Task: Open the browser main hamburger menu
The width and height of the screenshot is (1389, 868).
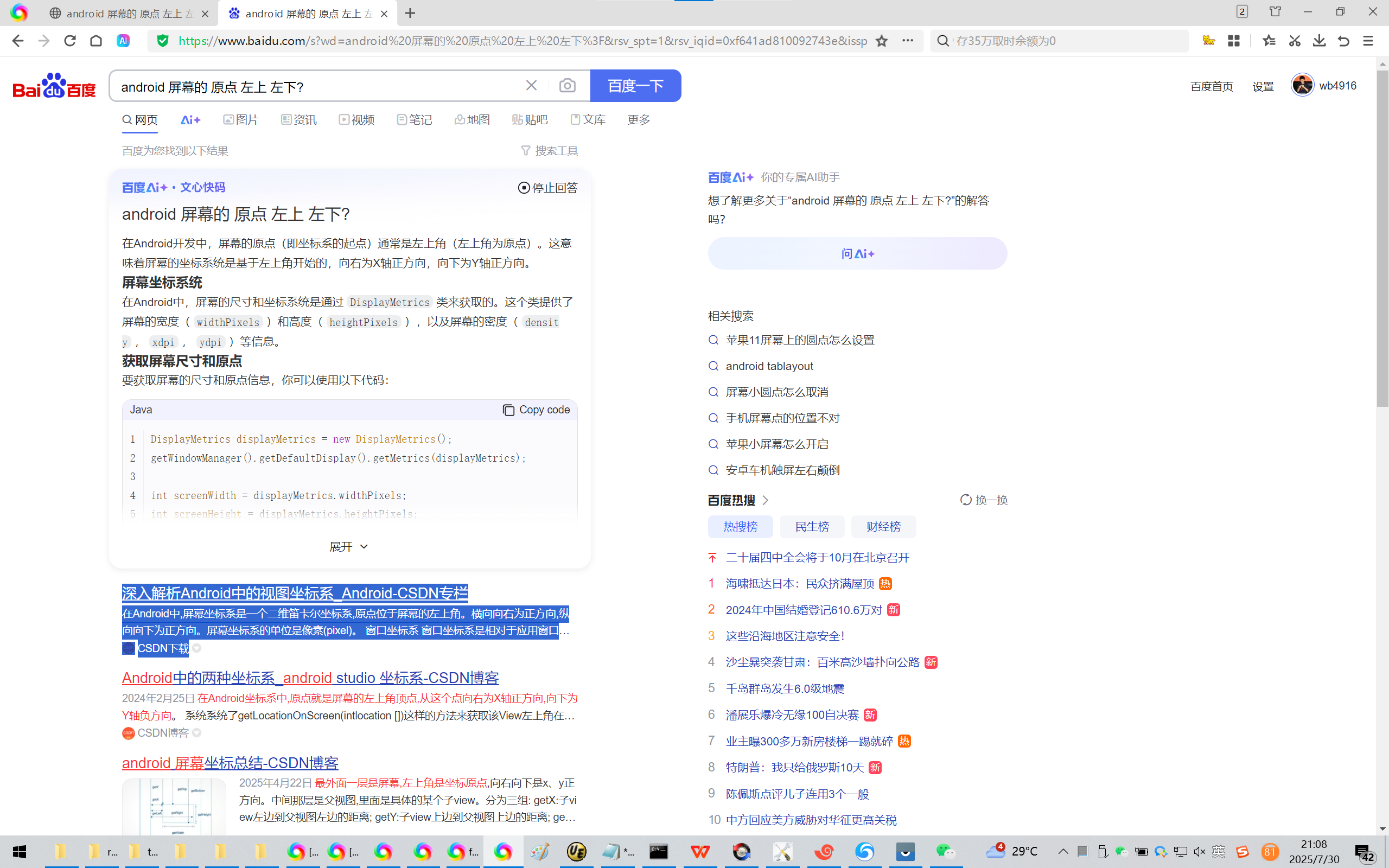Action: coord(1368,41)
